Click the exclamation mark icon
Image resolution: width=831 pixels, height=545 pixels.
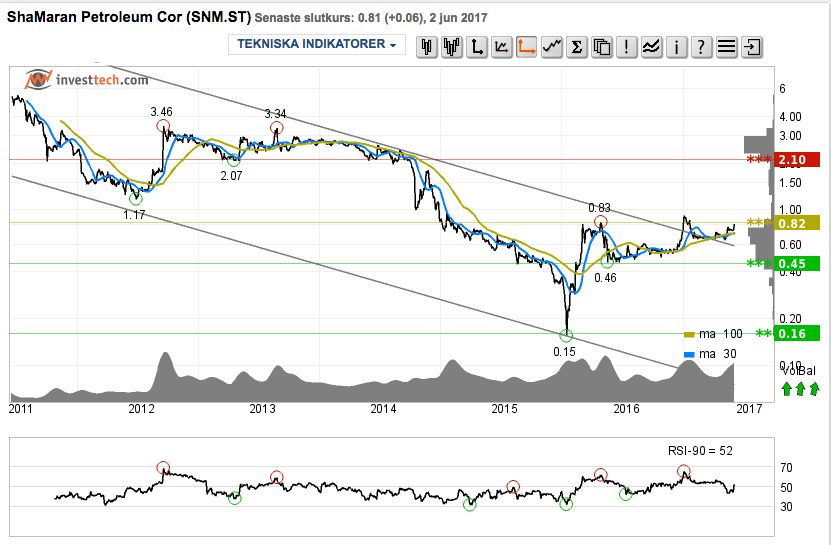[626, 47]
